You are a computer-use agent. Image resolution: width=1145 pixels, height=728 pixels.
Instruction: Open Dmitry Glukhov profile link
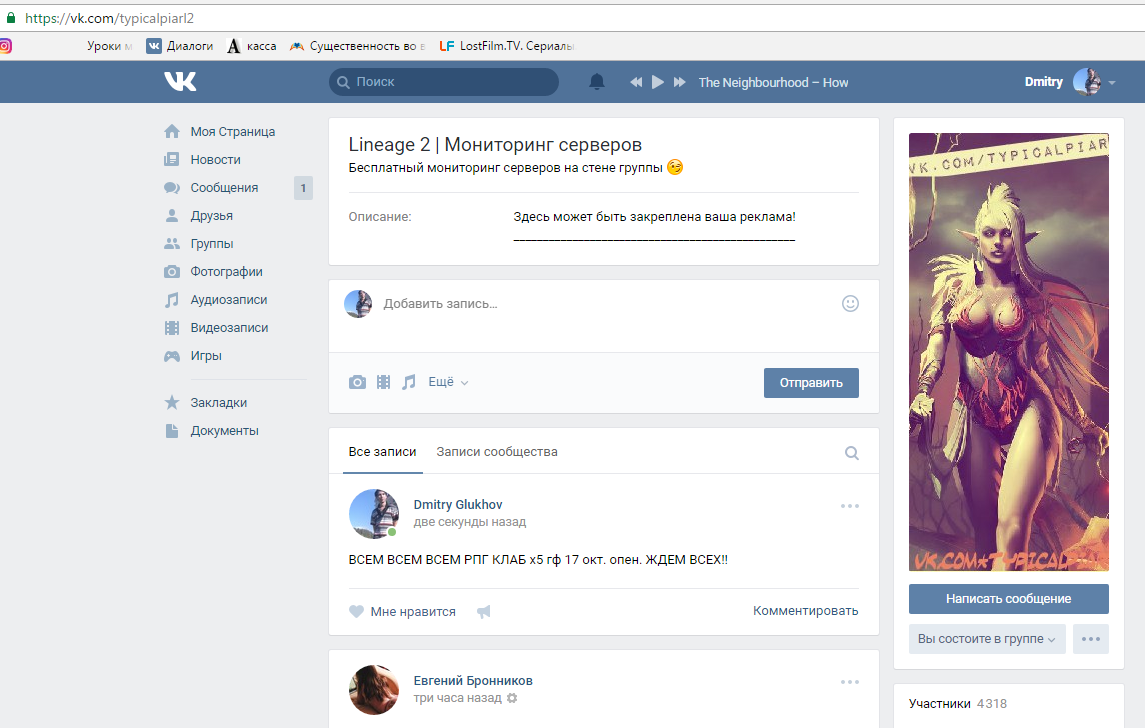(458, 505)
